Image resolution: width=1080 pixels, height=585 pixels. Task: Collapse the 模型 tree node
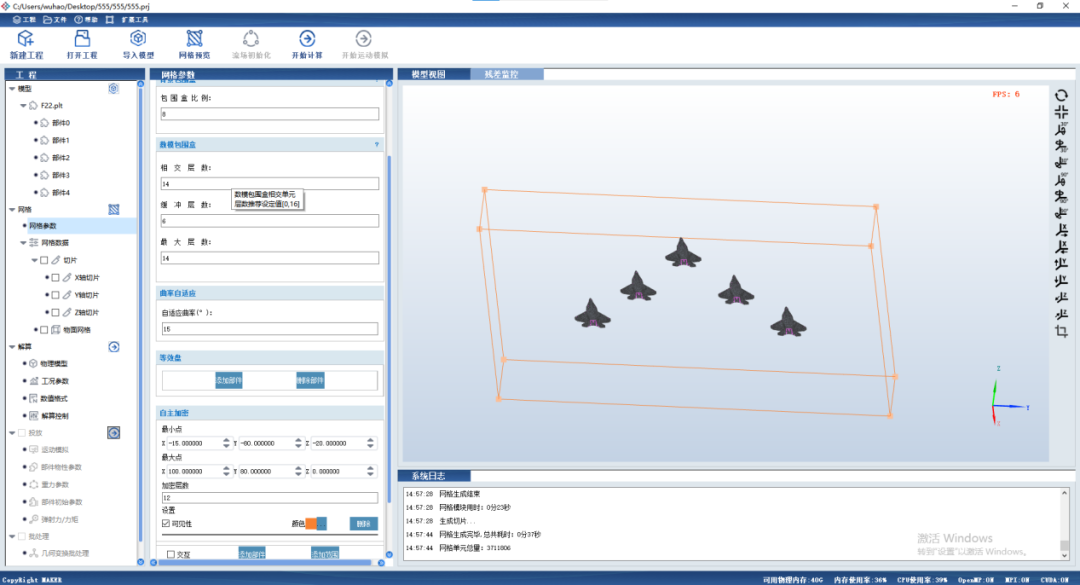click(12, 89)
